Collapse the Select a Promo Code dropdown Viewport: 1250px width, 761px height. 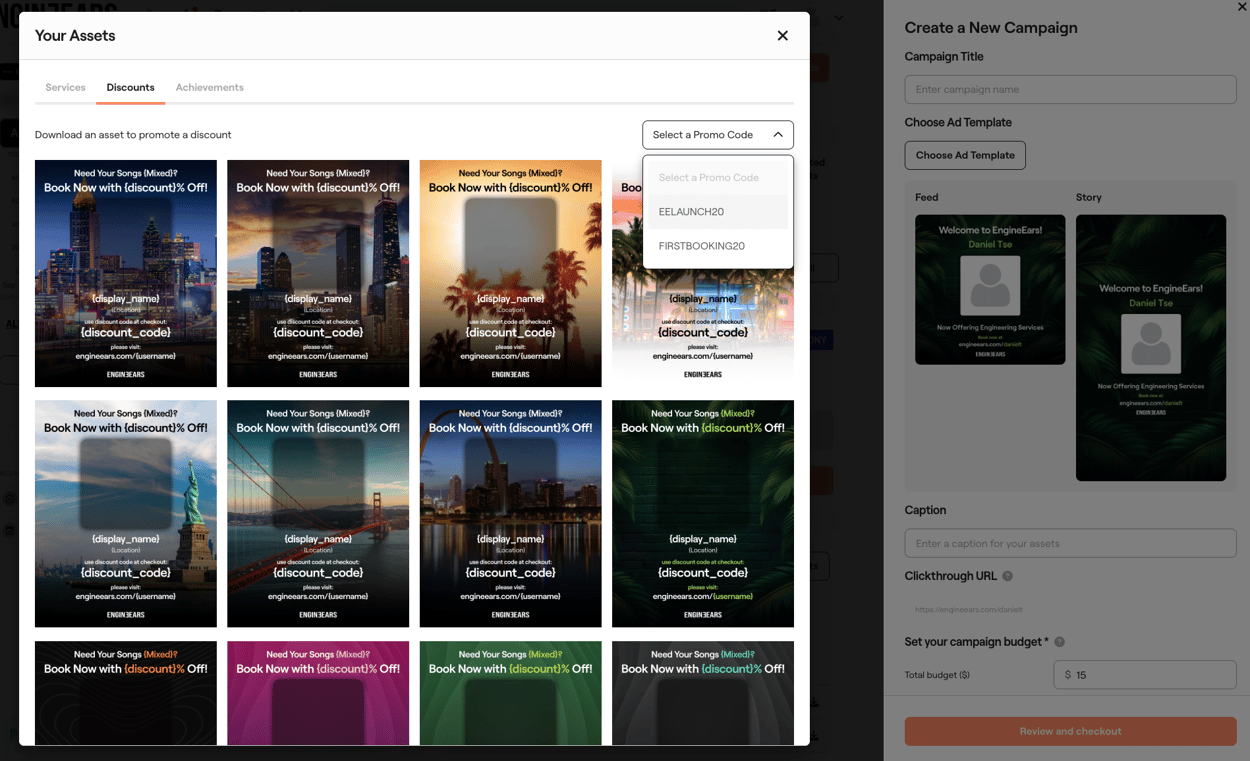pyautogui.click(x=717, y=135)
